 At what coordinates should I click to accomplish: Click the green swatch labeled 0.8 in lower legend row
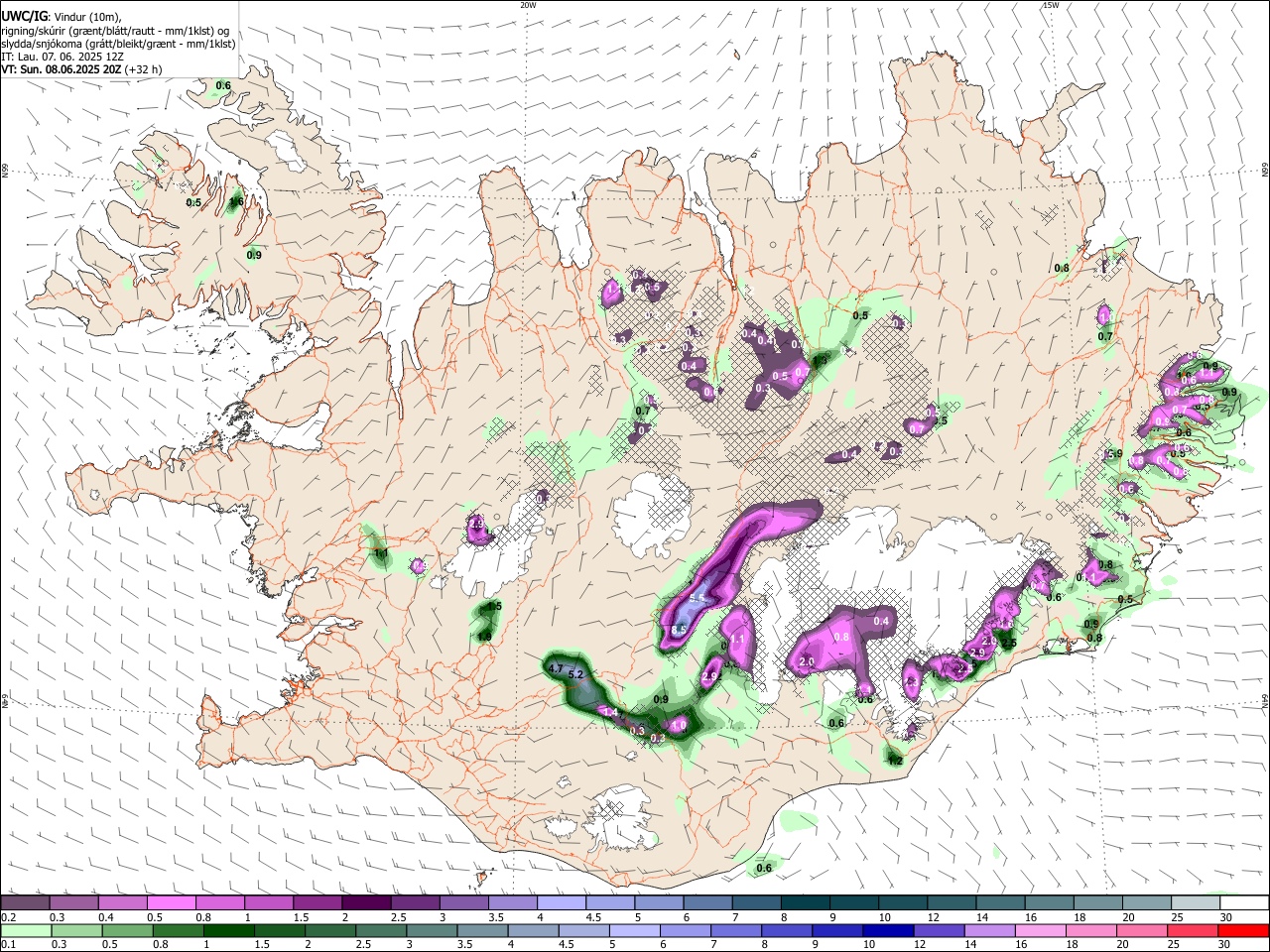(178, 931)
